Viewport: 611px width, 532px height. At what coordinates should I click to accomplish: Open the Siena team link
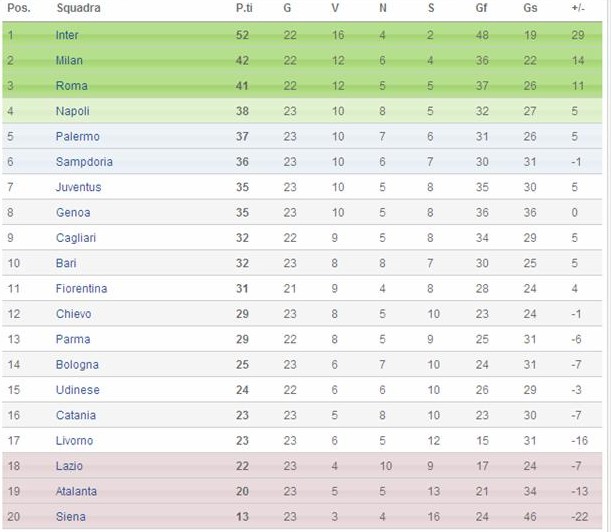click(71, 516)
